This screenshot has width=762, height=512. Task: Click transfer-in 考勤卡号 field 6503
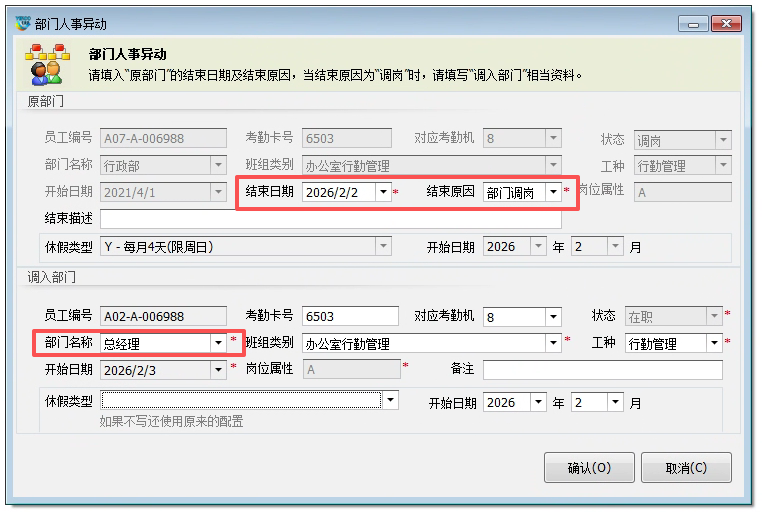pyautogui.click(x=350, y=316)
